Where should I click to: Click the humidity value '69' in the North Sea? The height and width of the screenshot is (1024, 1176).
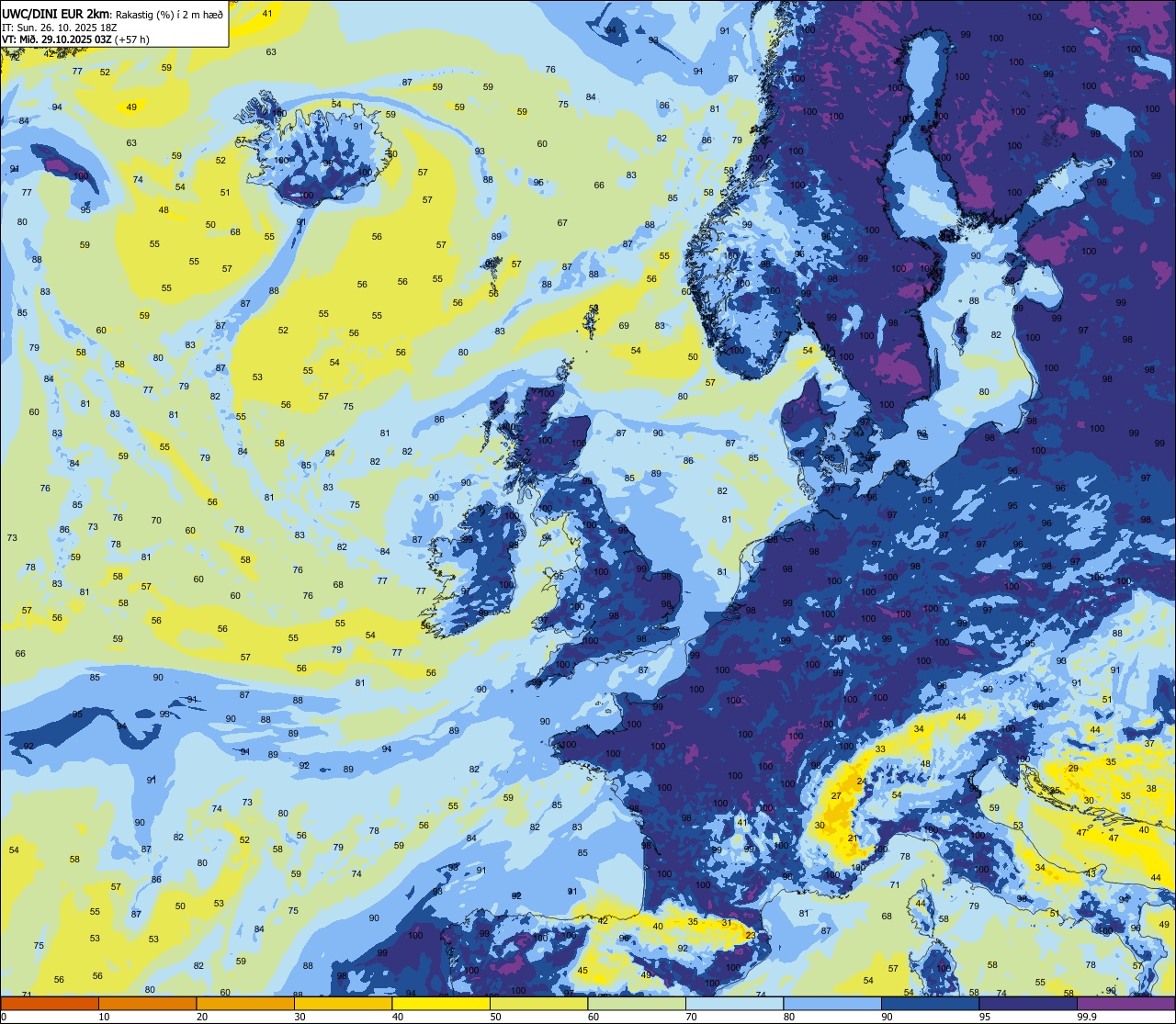tap(624, 326)
